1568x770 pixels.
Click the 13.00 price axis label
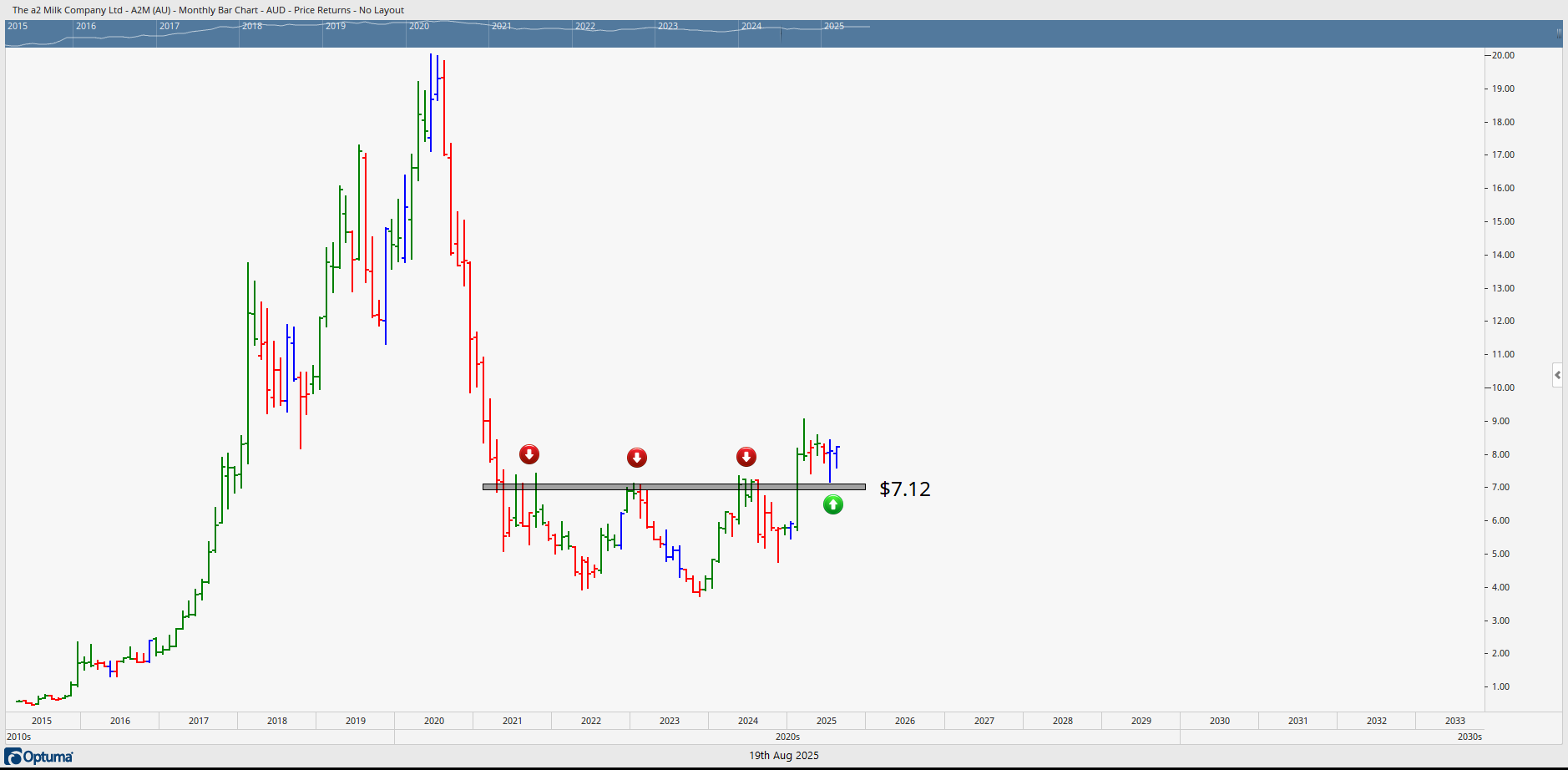click(x=1504, y=288)
